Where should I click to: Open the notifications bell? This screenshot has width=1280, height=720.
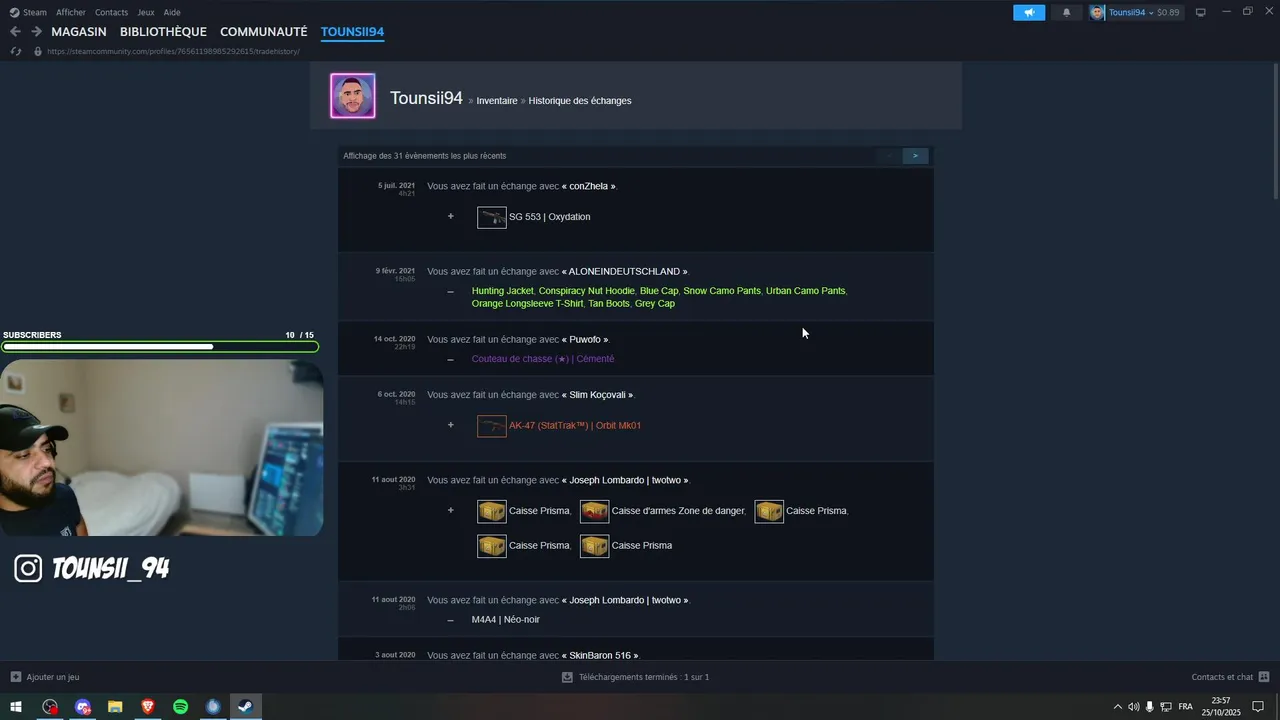1066,12
